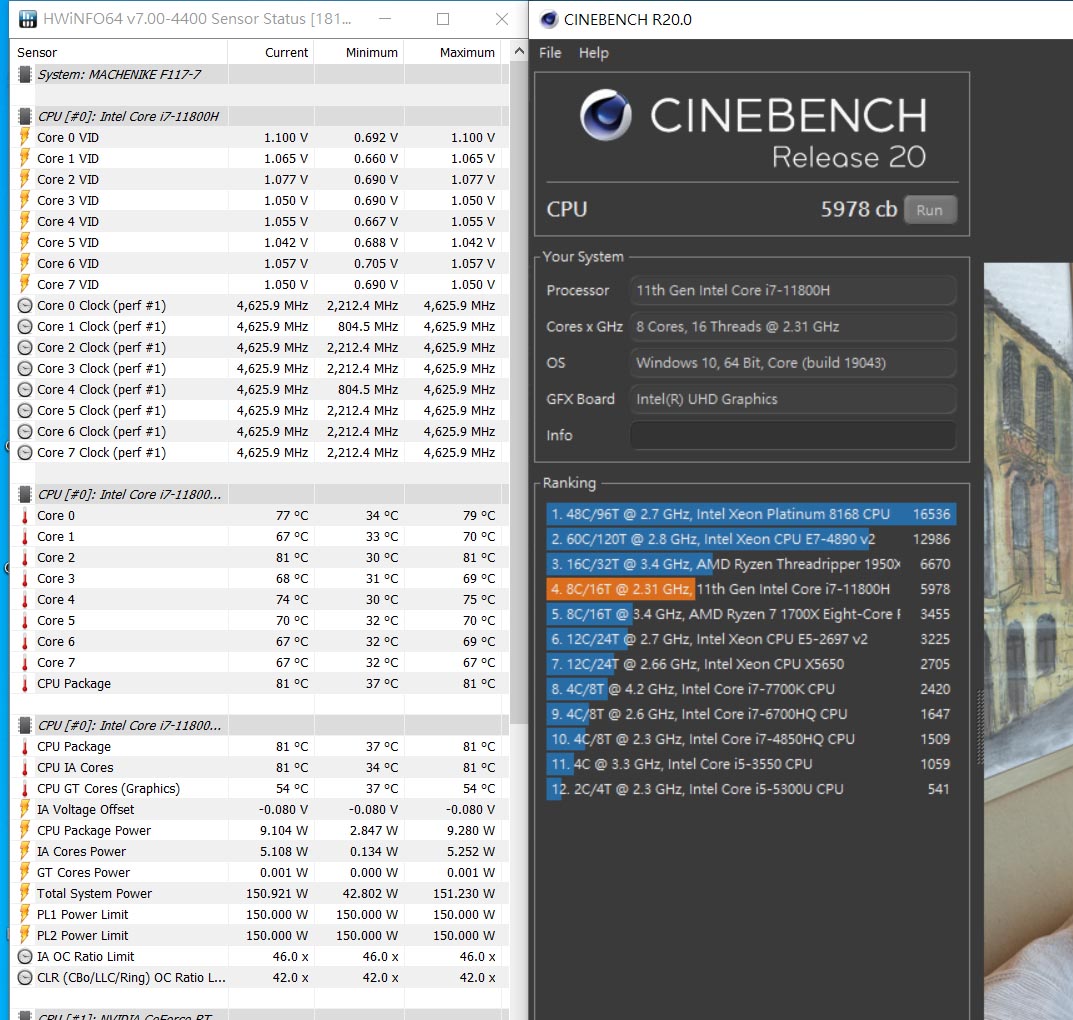1073x1020 pixels.
Task: Click the 5978 cb CPU score value
Action: point(858,209)
